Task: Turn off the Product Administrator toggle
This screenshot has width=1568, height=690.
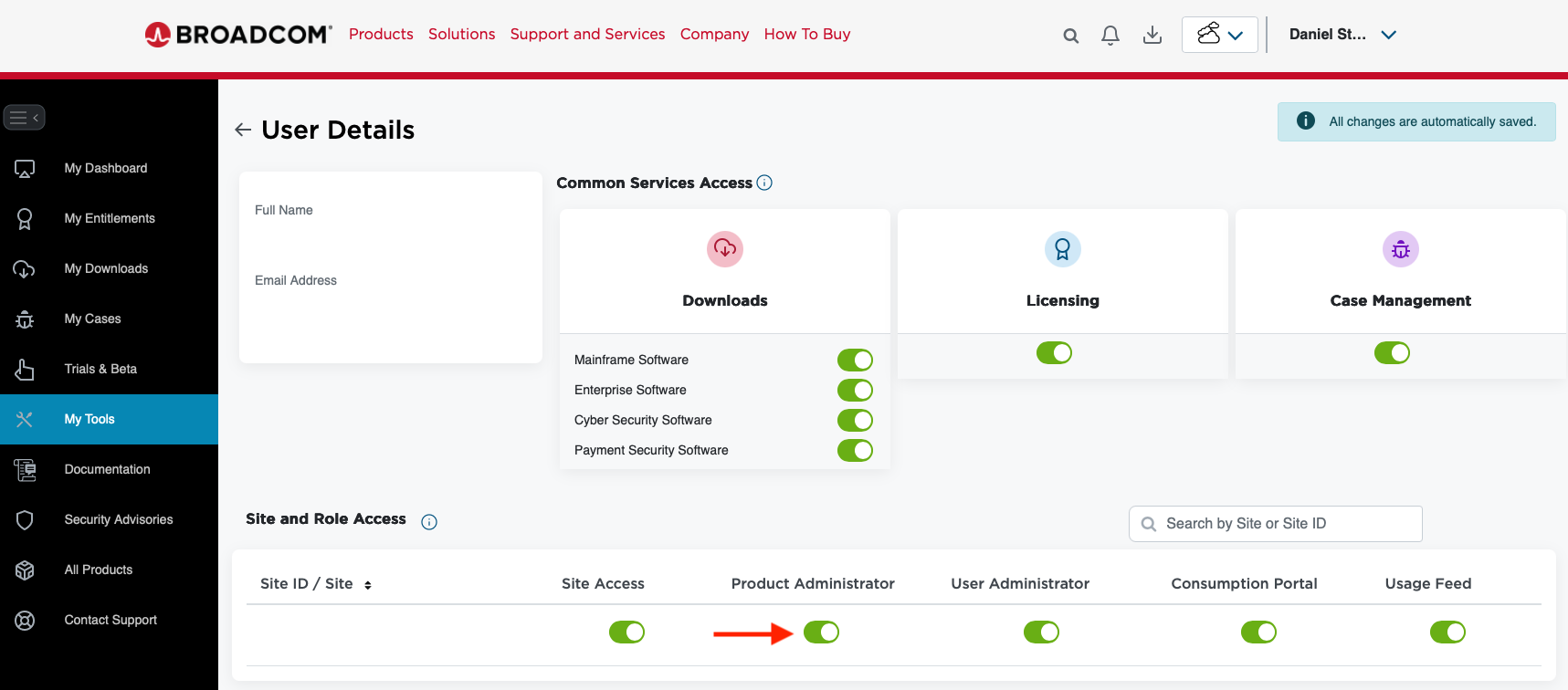Action: pyautogui.click(x=821, y=632)
